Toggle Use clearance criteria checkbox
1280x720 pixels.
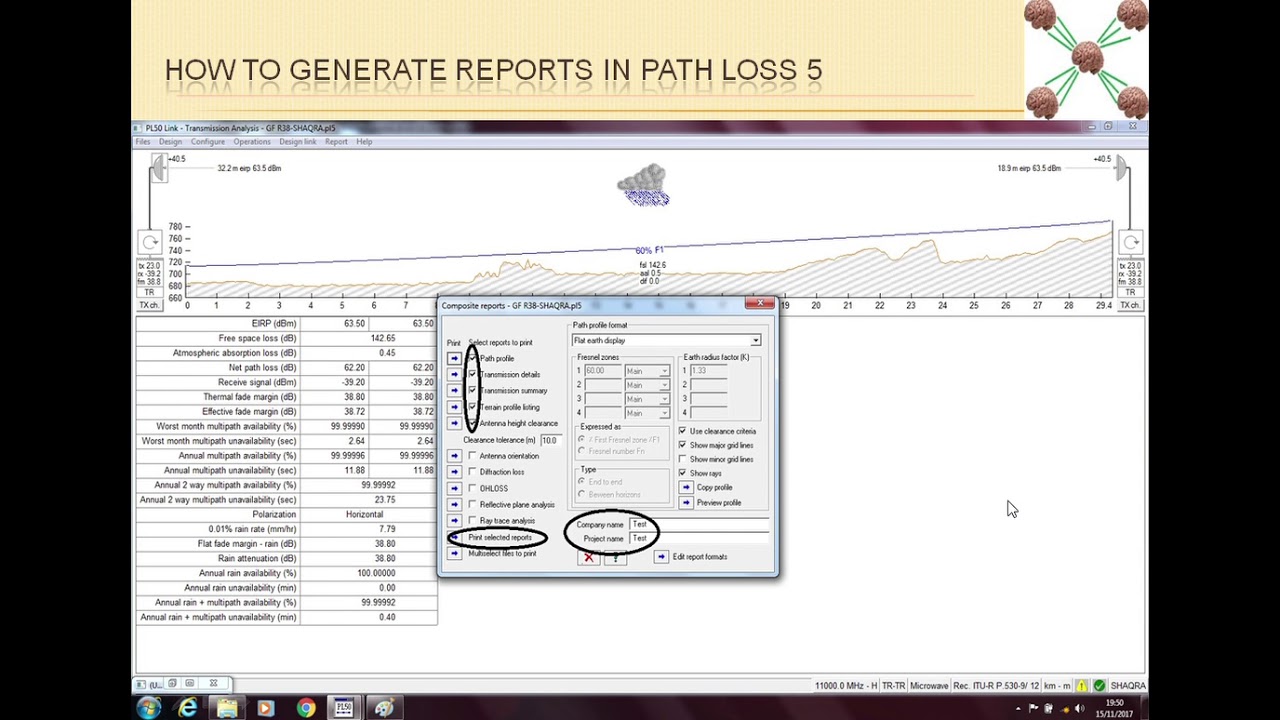pos(683,431)
